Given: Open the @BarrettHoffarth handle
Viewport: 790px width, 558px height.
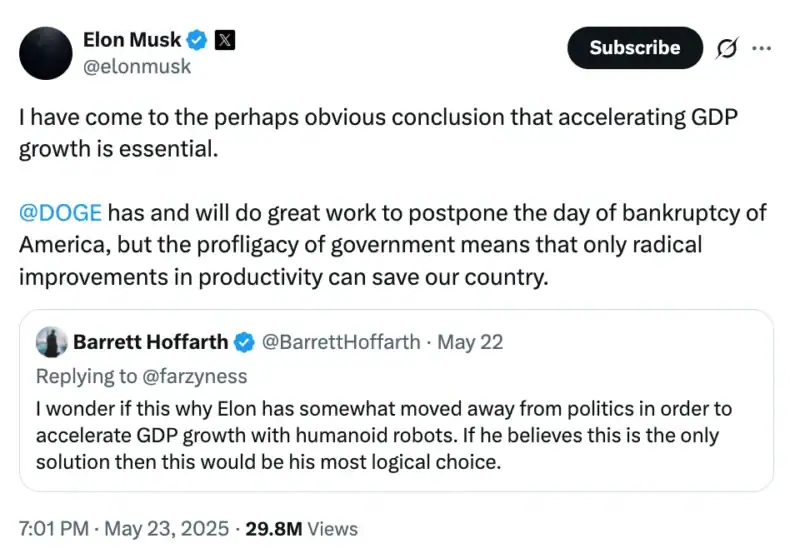Looking at the screenshot, I should tap(341, 342).
